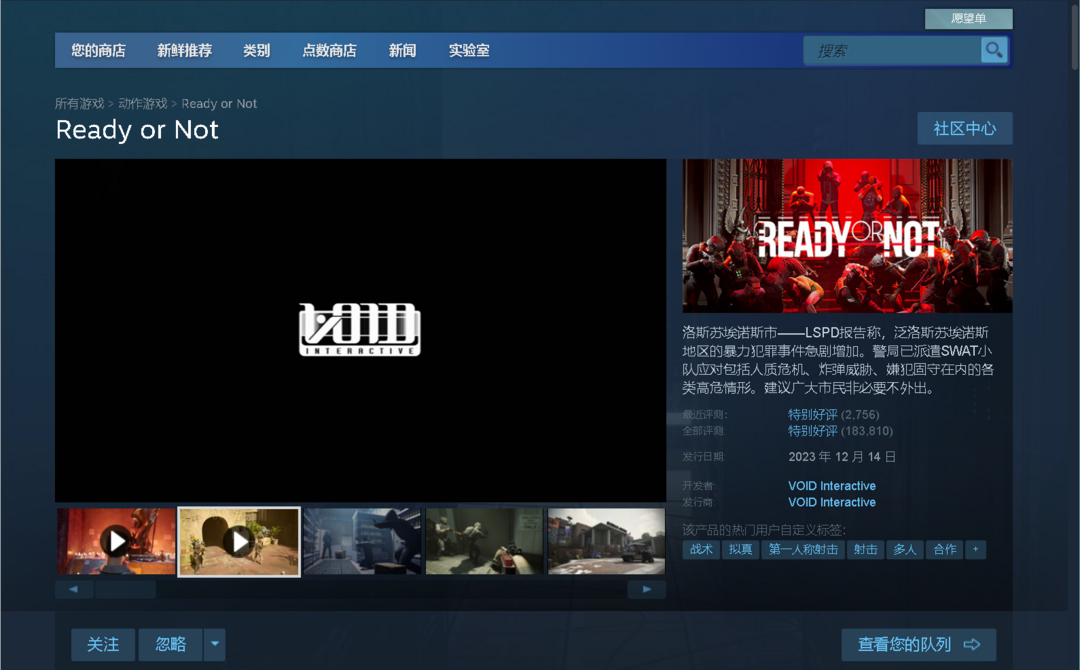Open 类别 menu
This screenshot has width=1080, height=670.
tap(257, 50)
